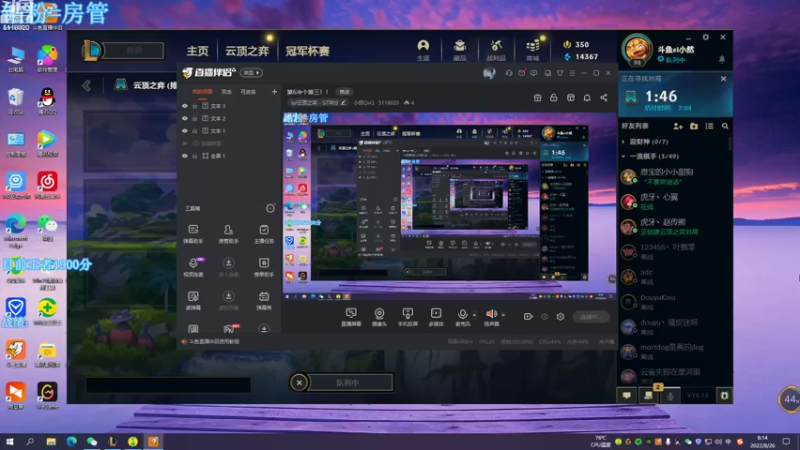
Task: Open 读弹幕 tool in toolbox
Action: click(193, 300)
